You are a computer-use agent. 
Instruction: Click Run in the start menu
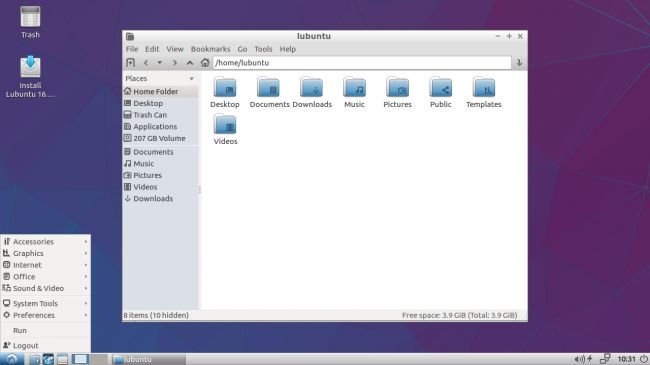(46, 331)
